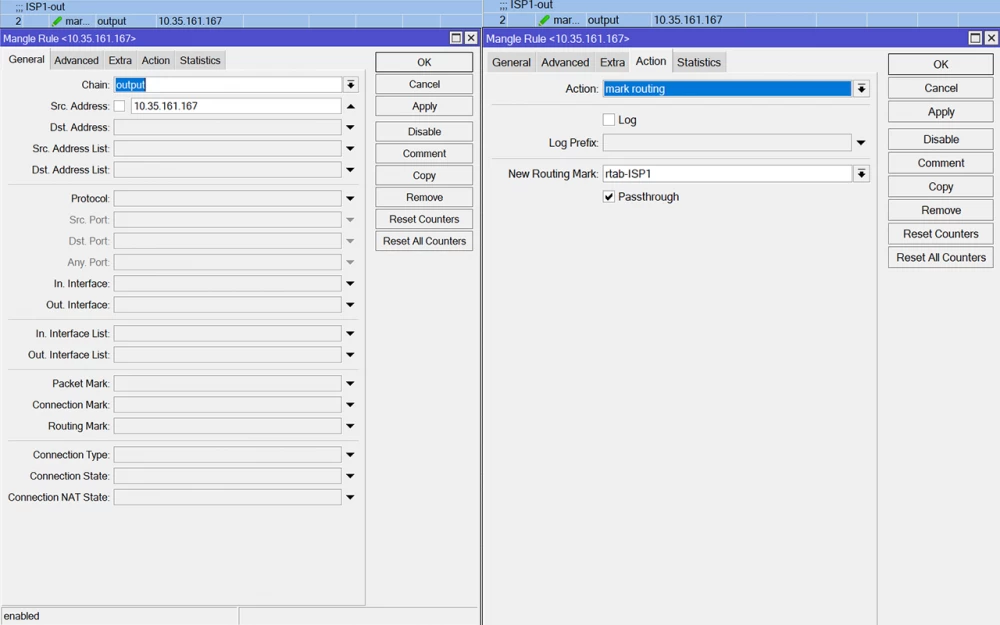The height and width of the screenshot is (625, 1000).
Task: Open the Chain dropdown list
Action: pyautogui.click(x=350, y=85)
